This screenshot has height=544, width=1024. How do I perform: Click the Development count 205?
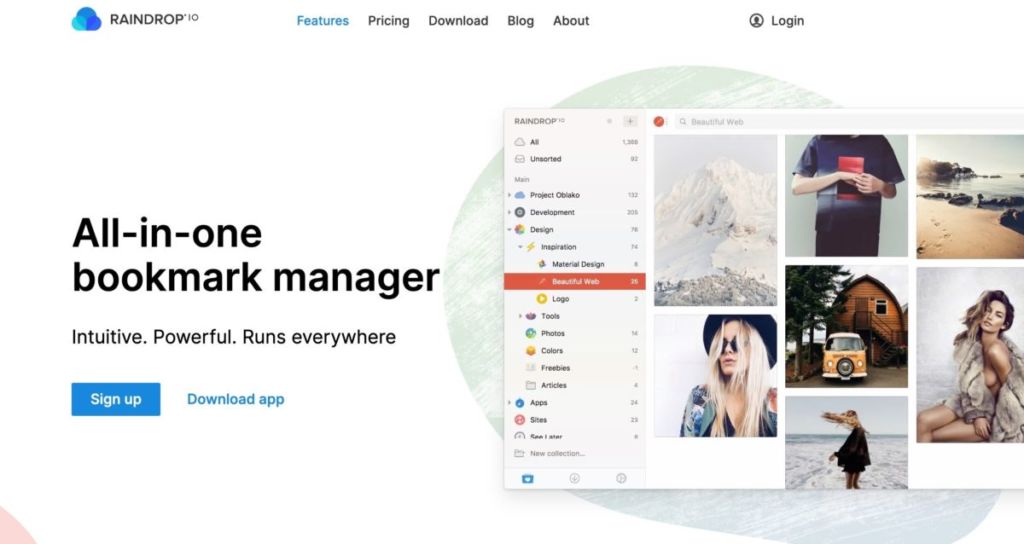(x=632, y=212)
